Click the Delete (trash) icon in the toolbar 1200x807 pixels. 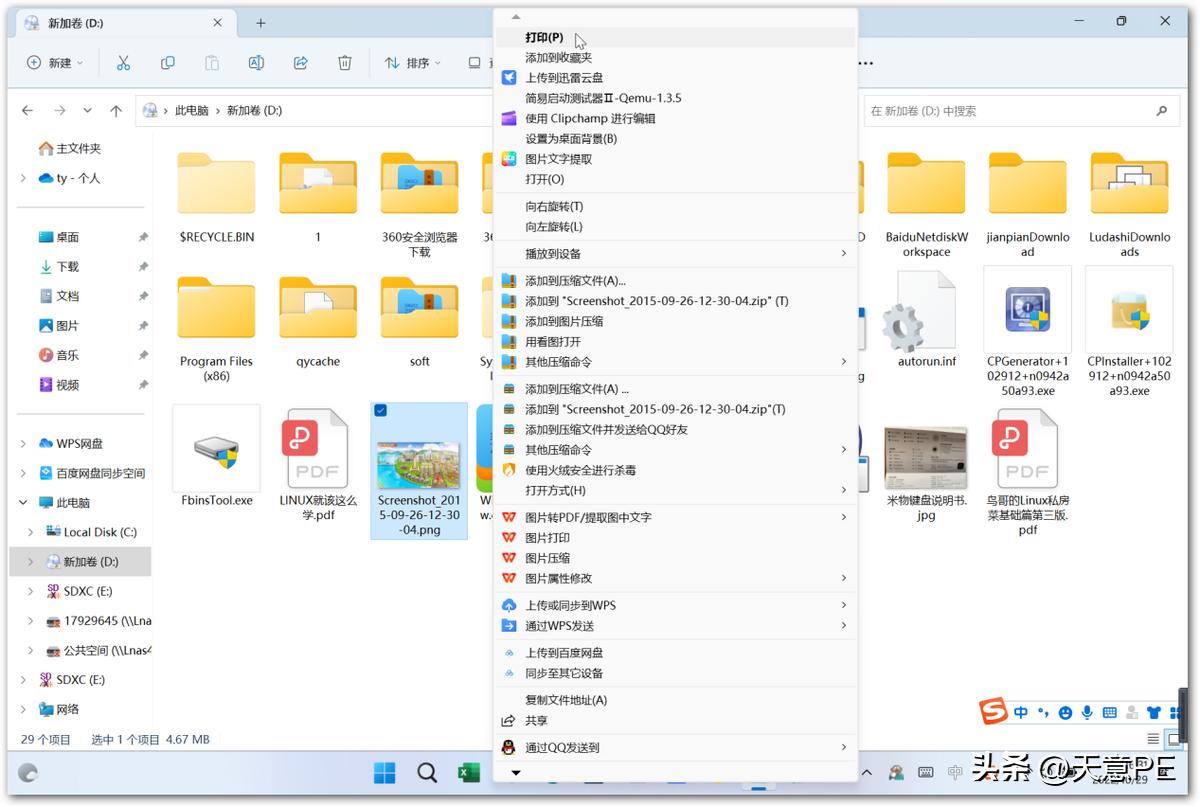[x=344, y=62]
